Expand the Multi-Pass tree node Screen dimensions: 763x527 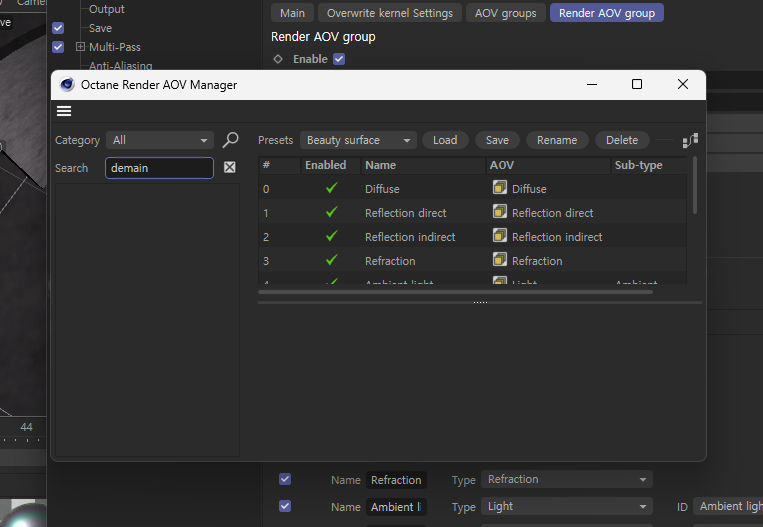click(80, 47)
